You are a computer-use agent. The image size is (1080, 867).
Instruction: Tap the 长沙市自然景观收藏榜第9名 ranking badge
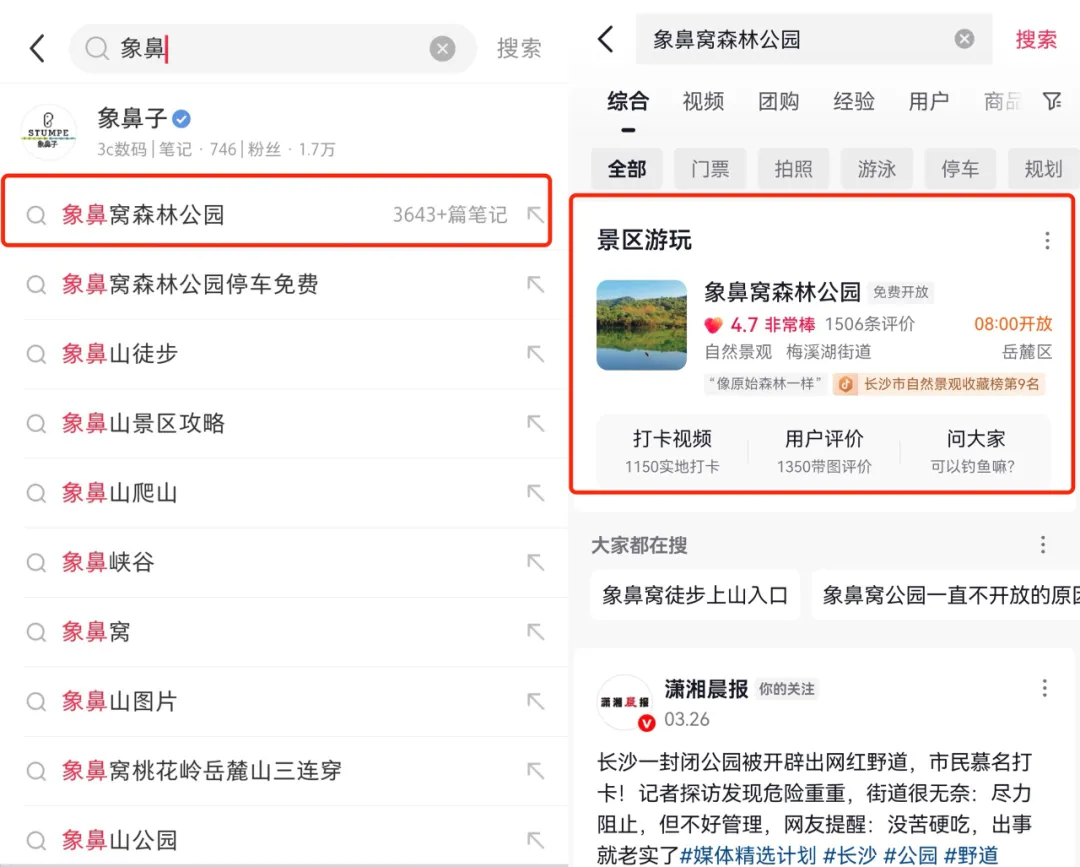pos(939,384)
